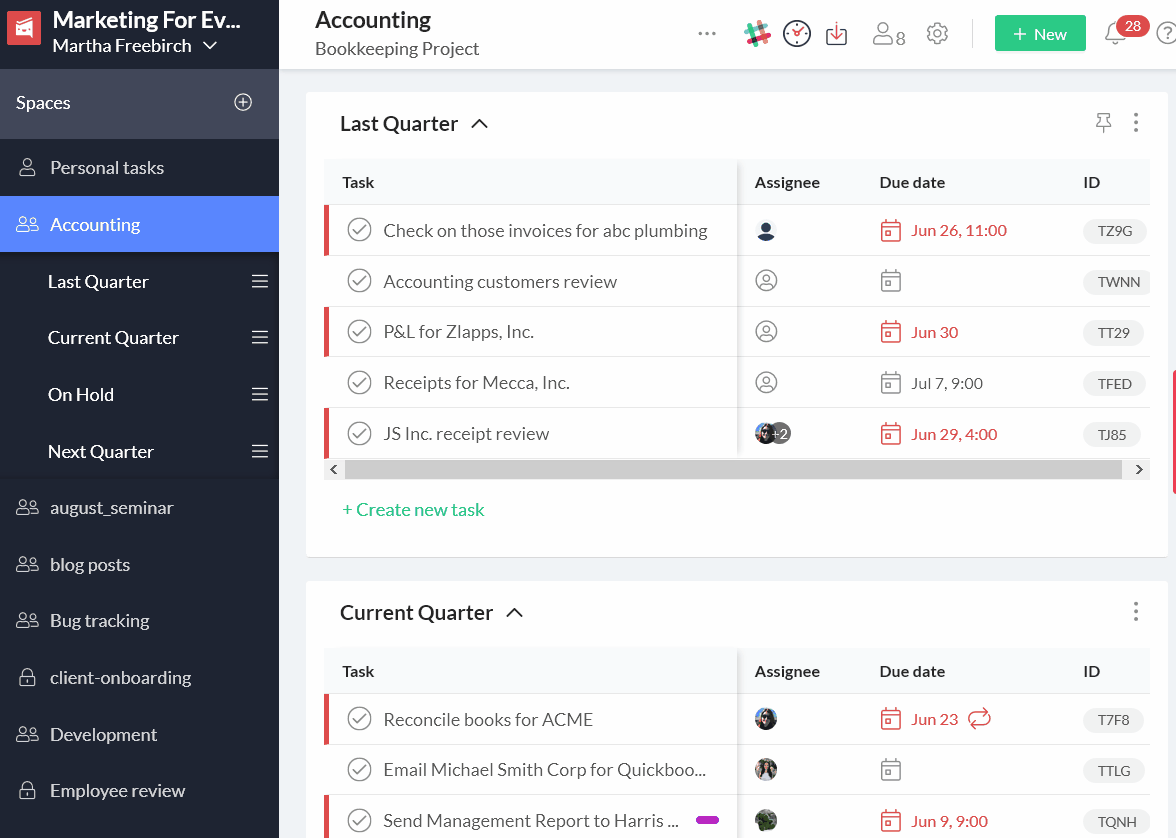Click the green New button
Screen dimensions: 1176x838
pos(1040,34)
